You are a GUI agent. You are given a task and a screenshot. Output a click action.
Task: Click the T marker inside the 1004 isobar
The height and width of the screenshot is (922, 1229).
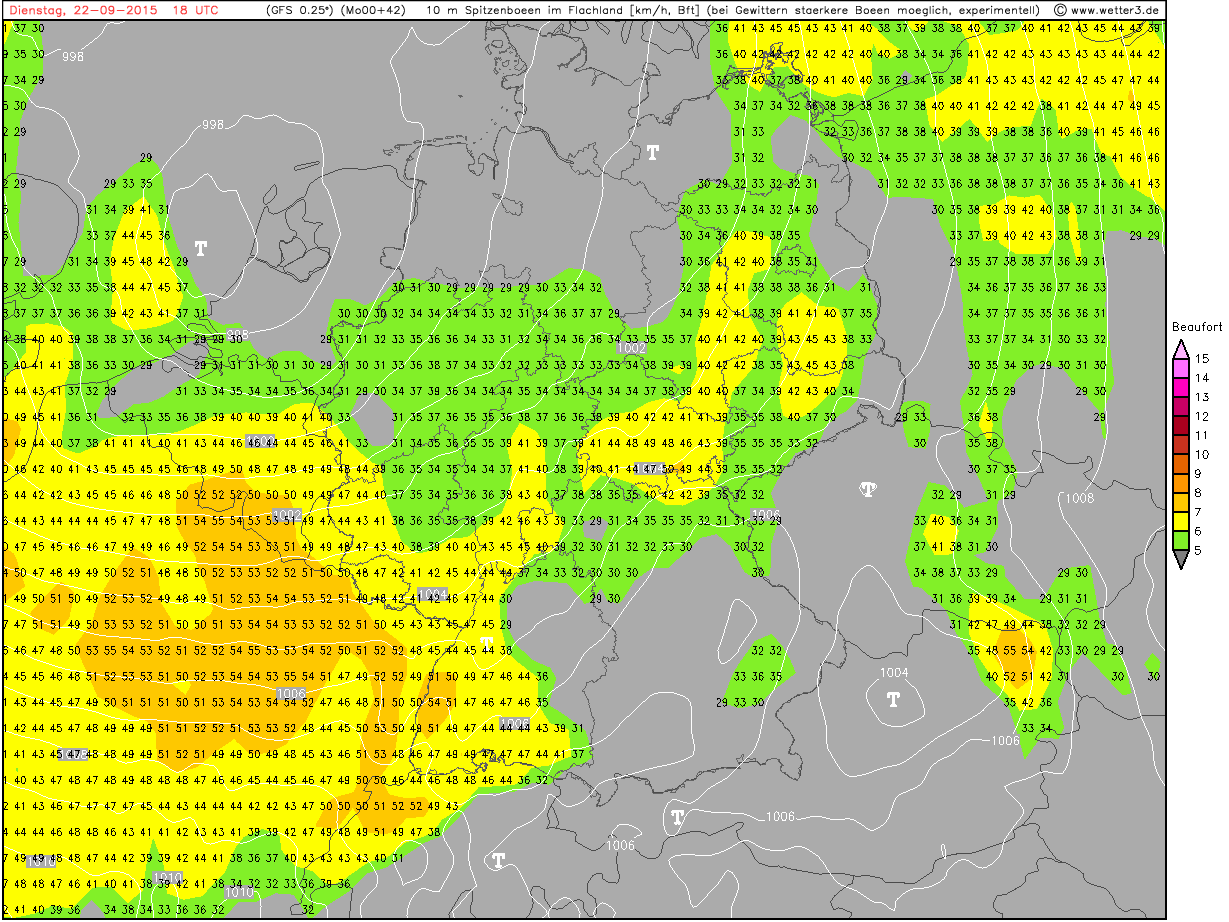(x=893, y=699)
